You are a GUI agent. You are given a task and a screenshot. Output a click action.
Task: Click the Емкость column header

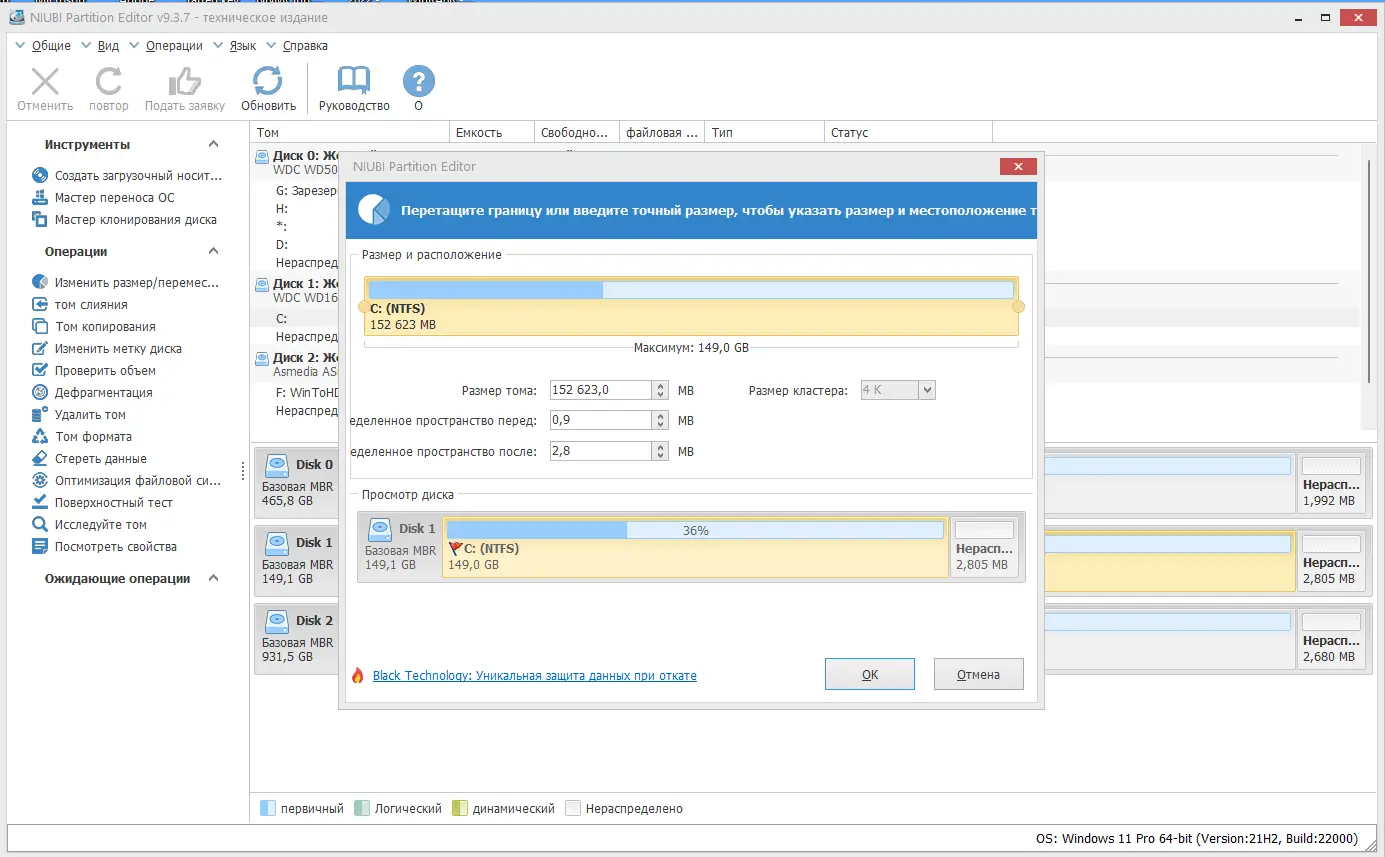coord(491,132)
